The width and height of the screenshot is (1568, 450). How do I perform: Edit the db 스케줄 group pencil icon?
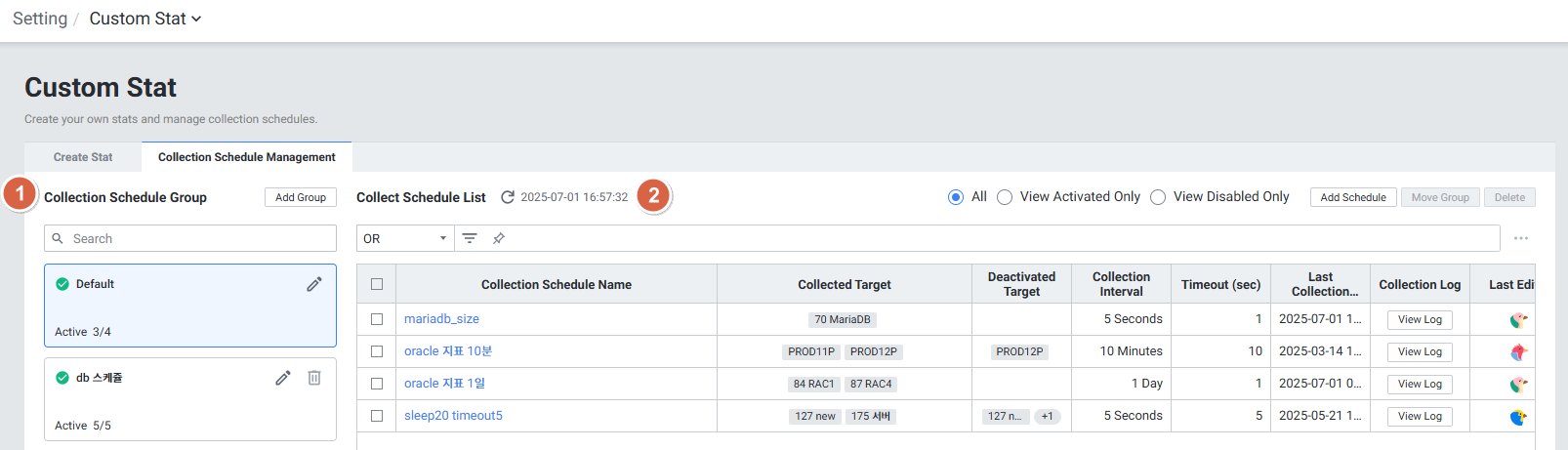coord(282,378)
